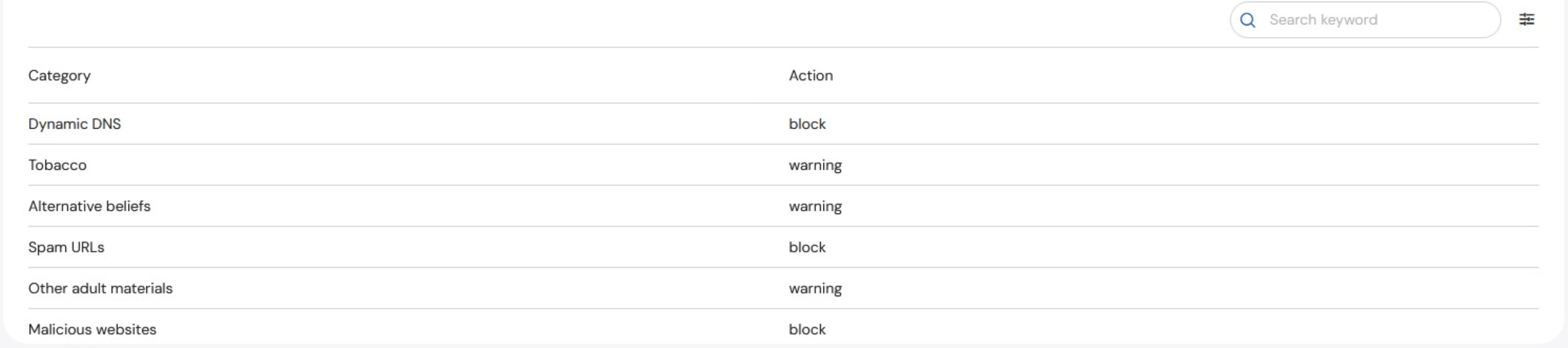
Task: Click block action for Malicious websites
Action: [807, 329]
